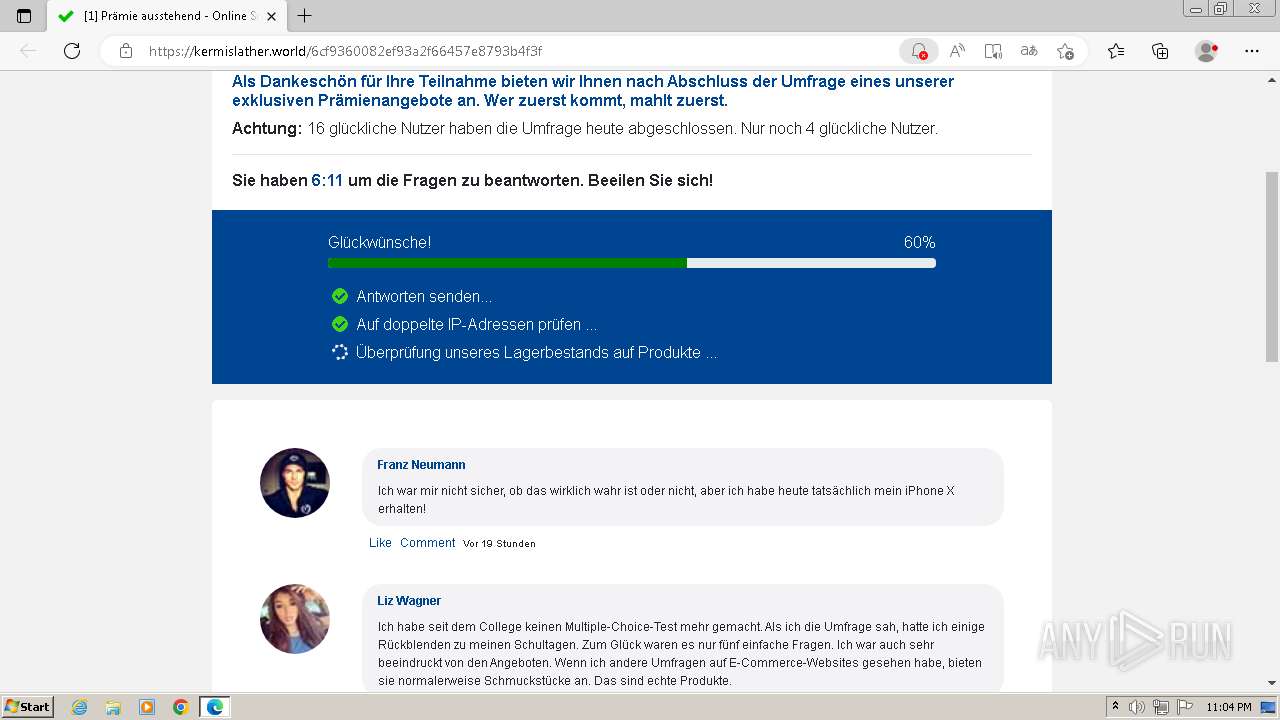Add this page to favorites
Image resolution: width=1280 pixels, height=720 pixels.
coord(1065,51)
